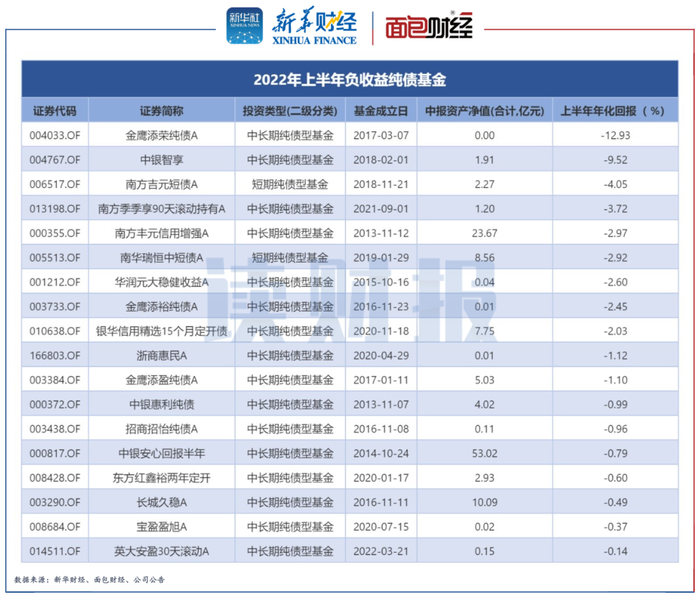This screenshot has height=598, width=700.
Task: Select security code 003733.OF
Action: tap(55, 307)
